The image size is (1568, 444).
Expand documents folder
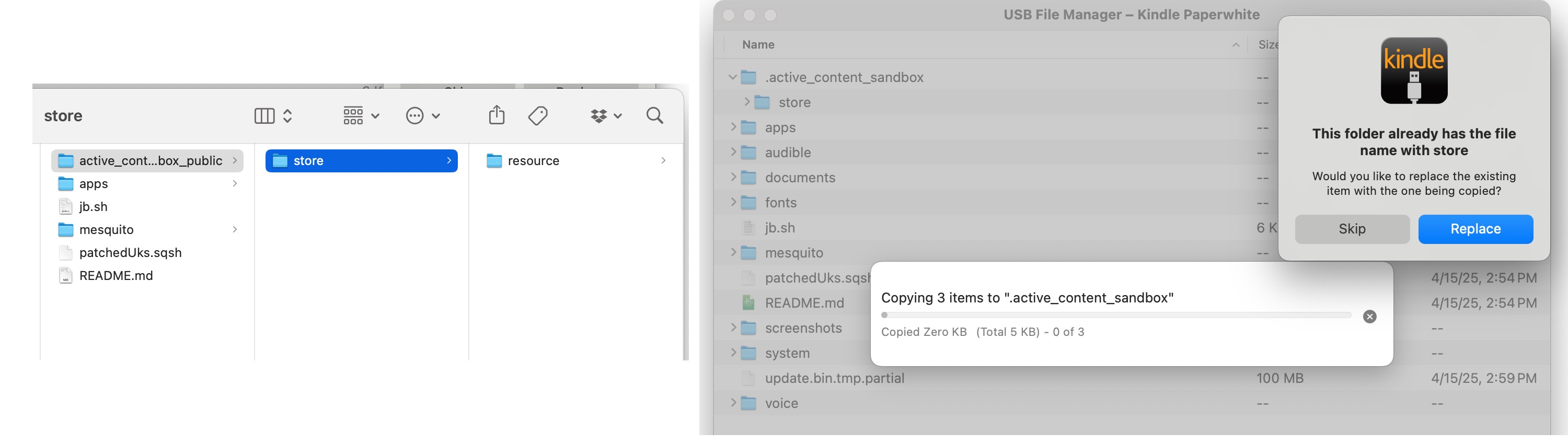coord(733,177)
